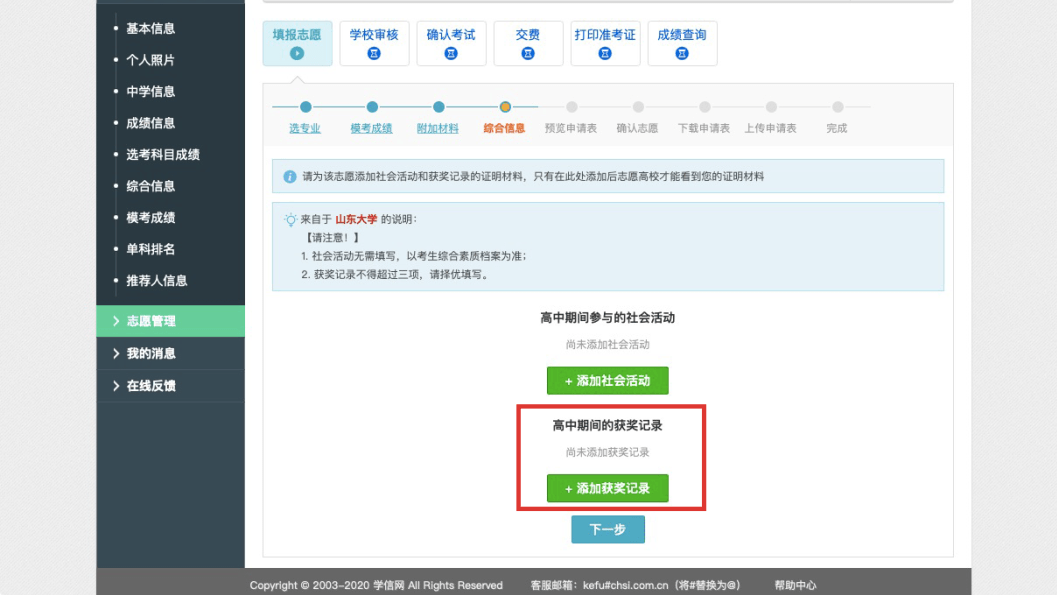This screenshot has width=1057, height=595.
Task: Select 推荐人信息 in the sidebar
Action: click(x=156, y=280)
